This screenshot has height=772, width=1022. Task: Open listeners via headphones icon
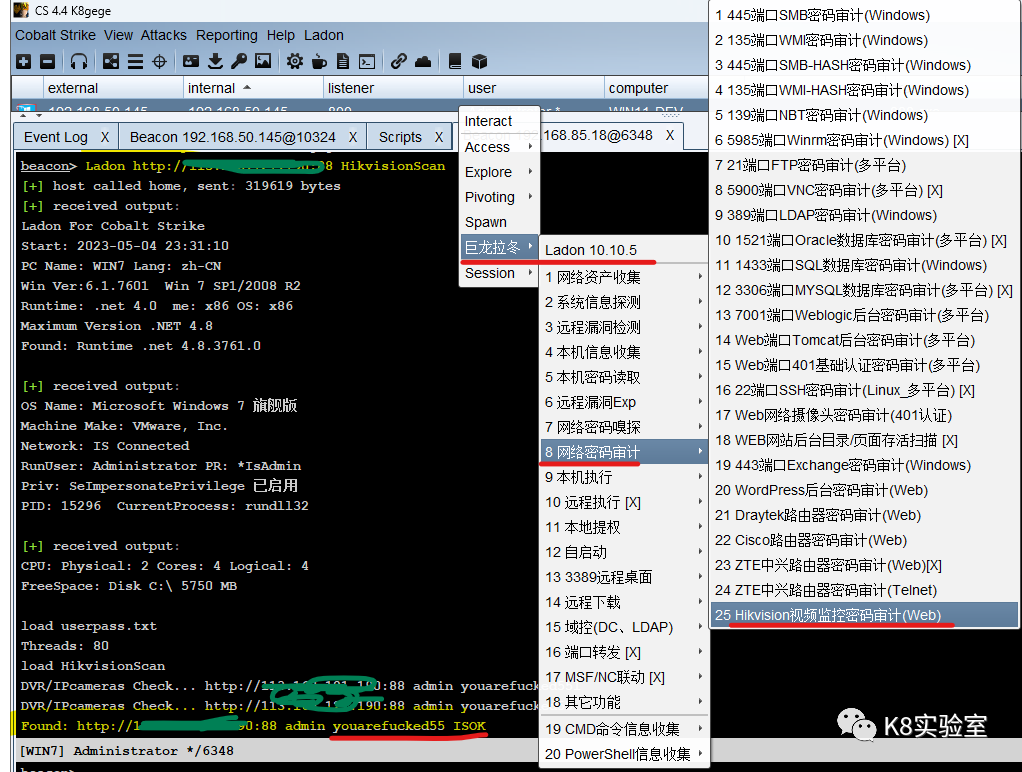pos(79,61)
